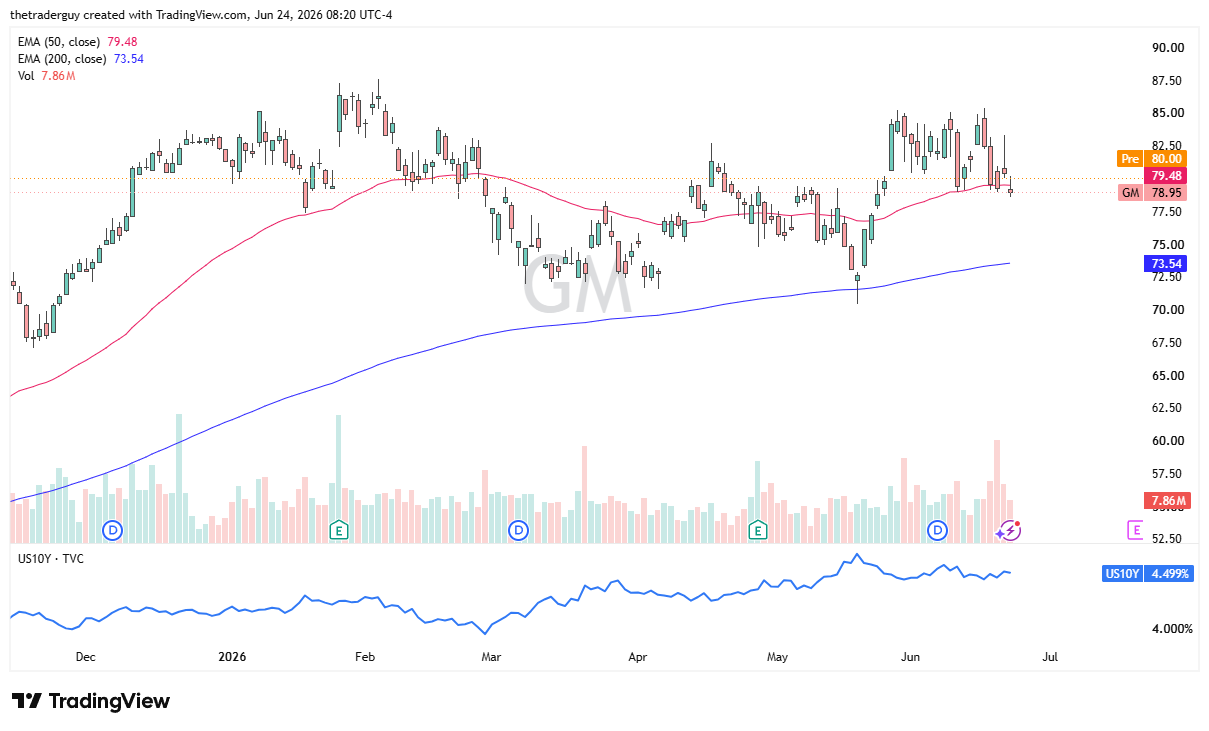Image resolution: width=1209 pixels, height=731 pixels.
Task: Click the dividend D marker in June
Action: click(x=937, y=529)
